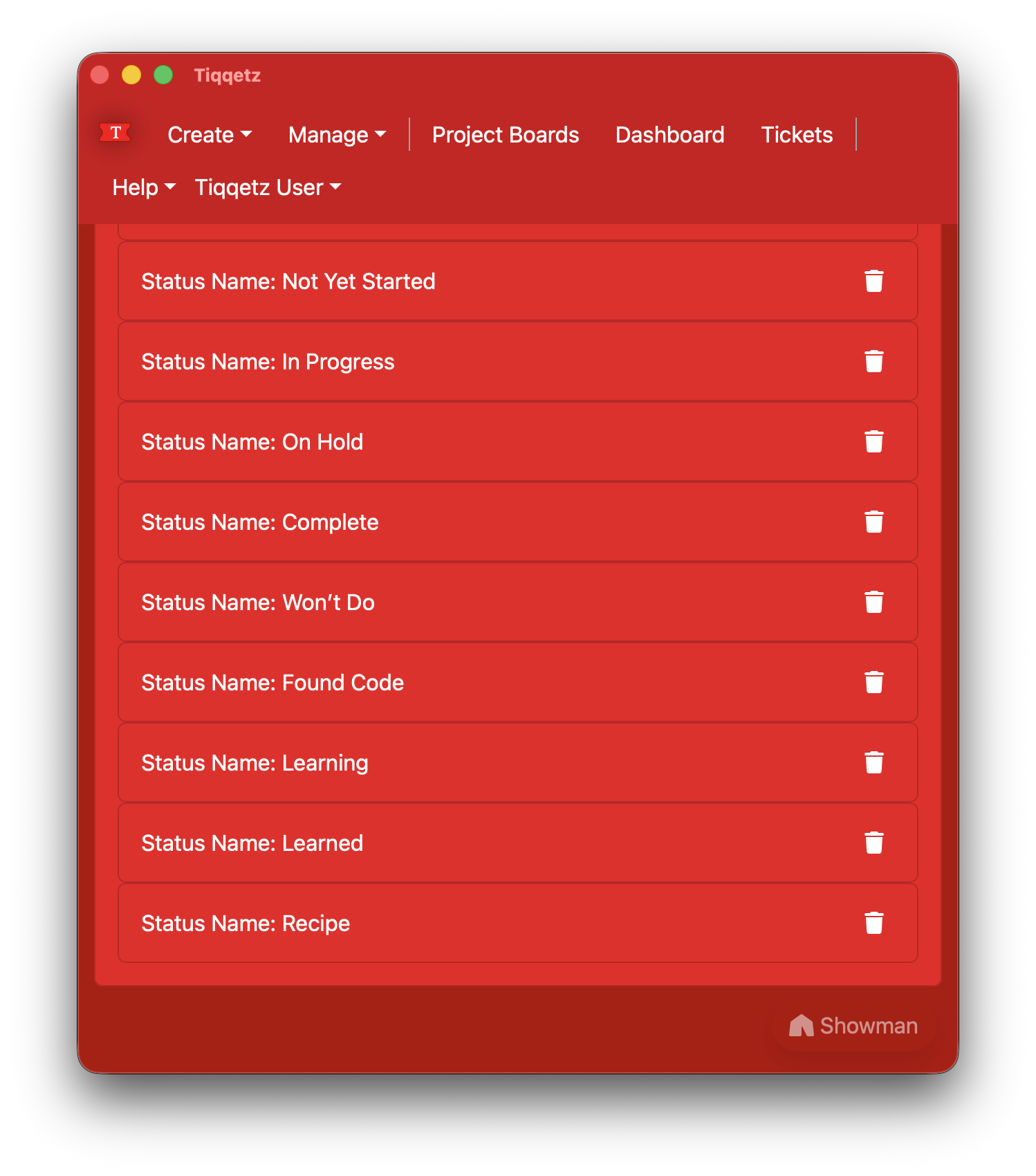The width and height of the screenshot is (1036, 1176).
Task: Navigate to Tickets
Action: tap(797, 134)
